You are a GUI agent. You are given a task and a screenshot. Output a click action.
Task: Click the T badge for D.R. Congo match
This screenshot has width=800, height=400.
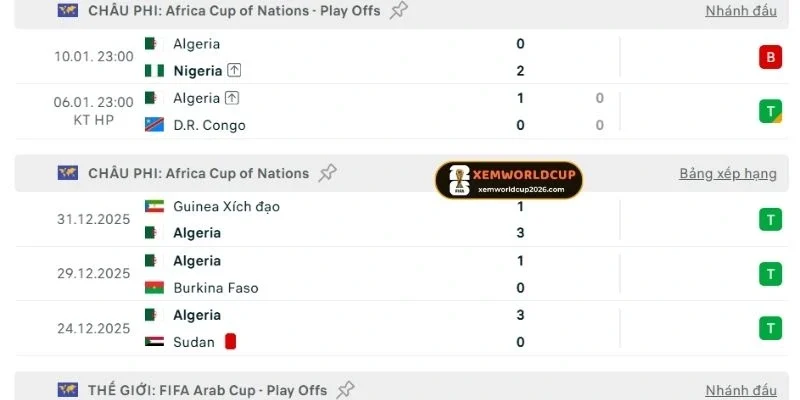770,111
